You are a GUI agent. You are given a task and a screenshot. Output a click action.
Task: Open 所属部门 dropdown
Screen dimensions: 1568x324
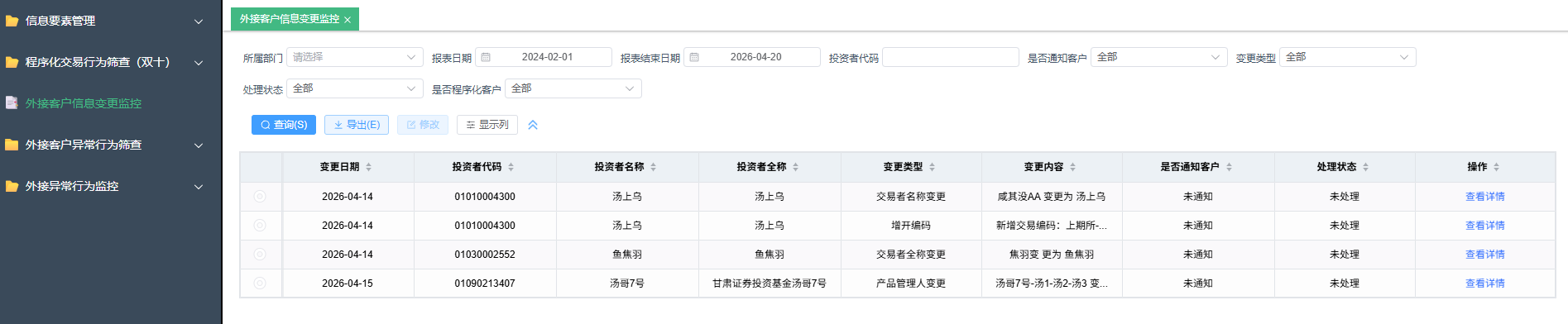(x=355, y=57)
